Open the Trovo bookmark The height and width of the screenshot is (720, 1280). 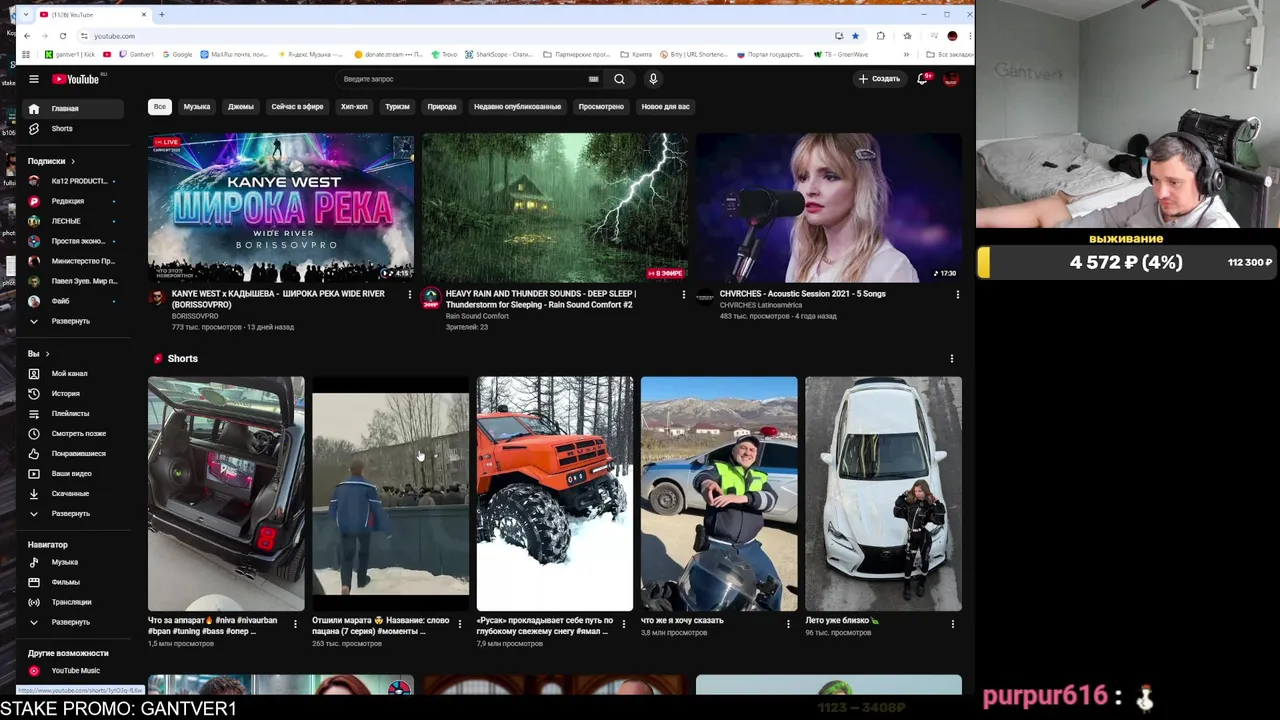coord(444,54)
